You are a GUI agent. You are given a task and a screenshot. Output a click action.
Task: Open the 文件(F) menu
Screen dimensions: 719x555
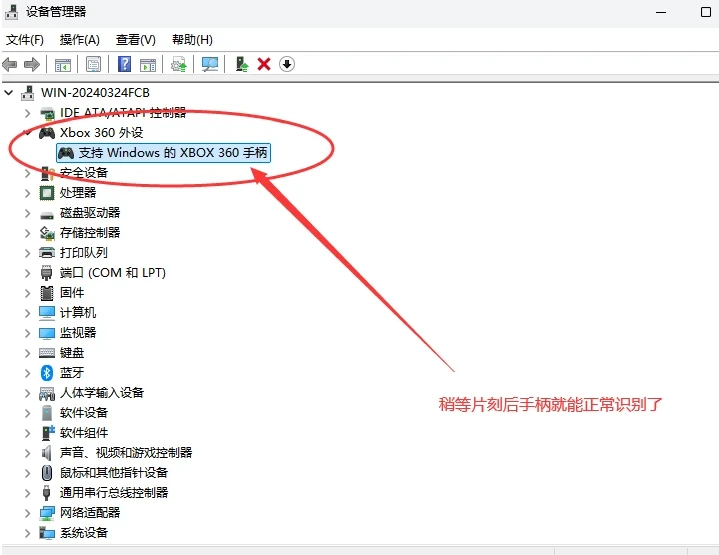click(x=25, y=40)
